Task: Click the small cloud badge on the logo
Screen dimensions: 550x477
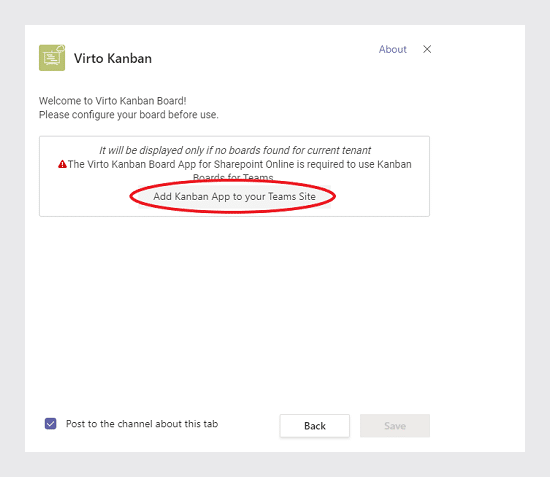Action: pos(61,48)
